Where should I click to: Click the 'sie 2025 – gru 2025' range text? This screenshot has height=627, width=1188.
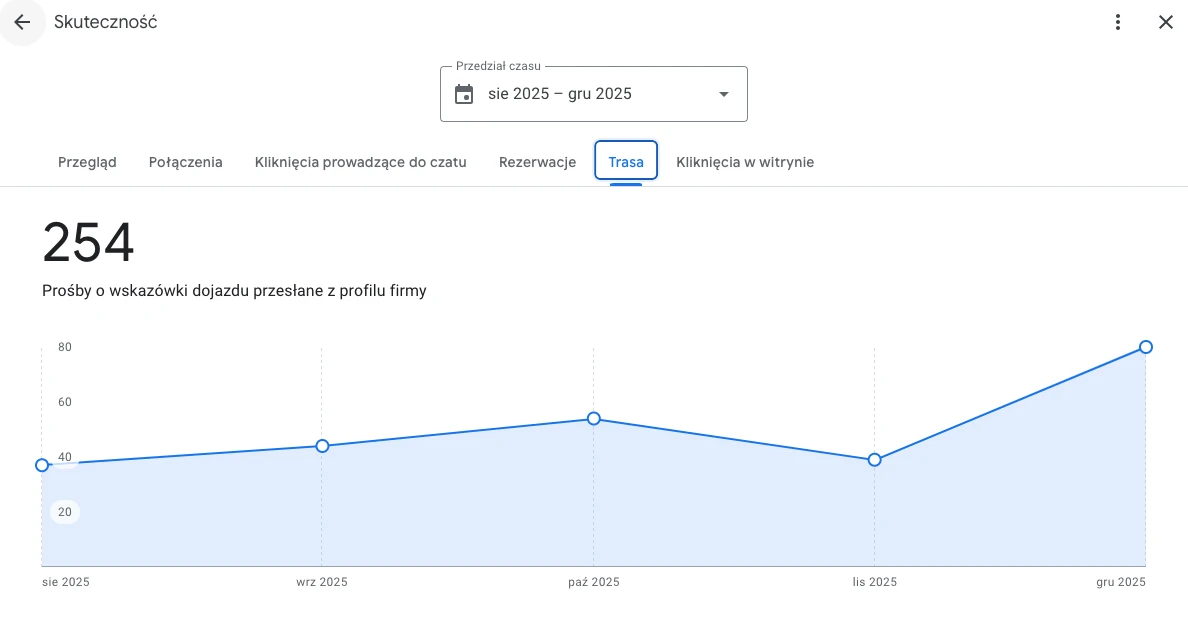tap(559, 94)
